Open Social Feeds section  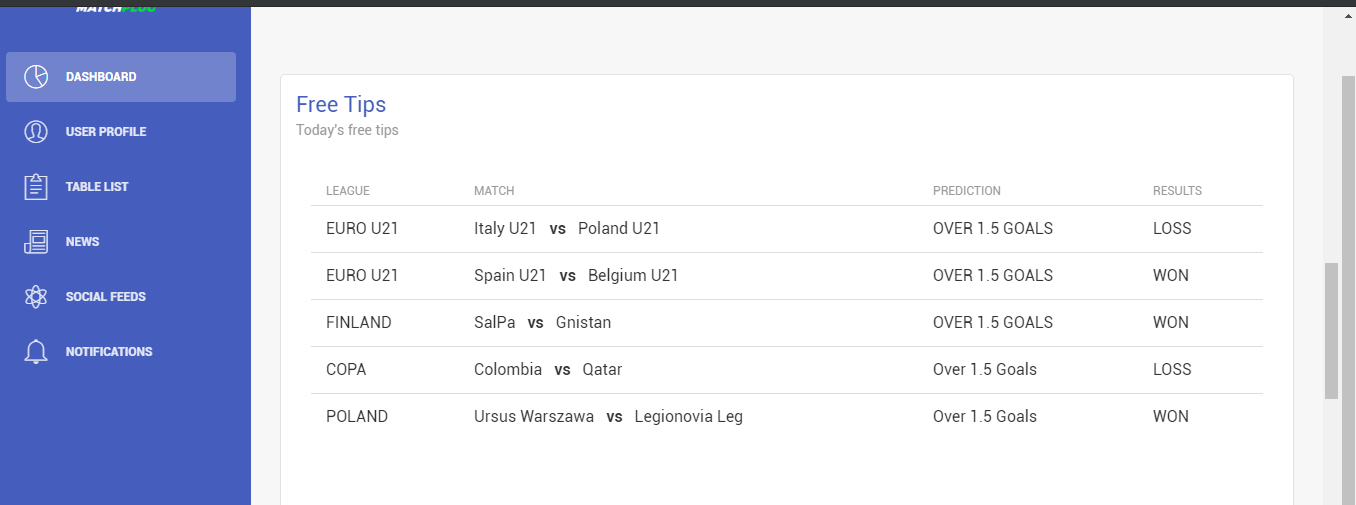click(x=121, y=297)
